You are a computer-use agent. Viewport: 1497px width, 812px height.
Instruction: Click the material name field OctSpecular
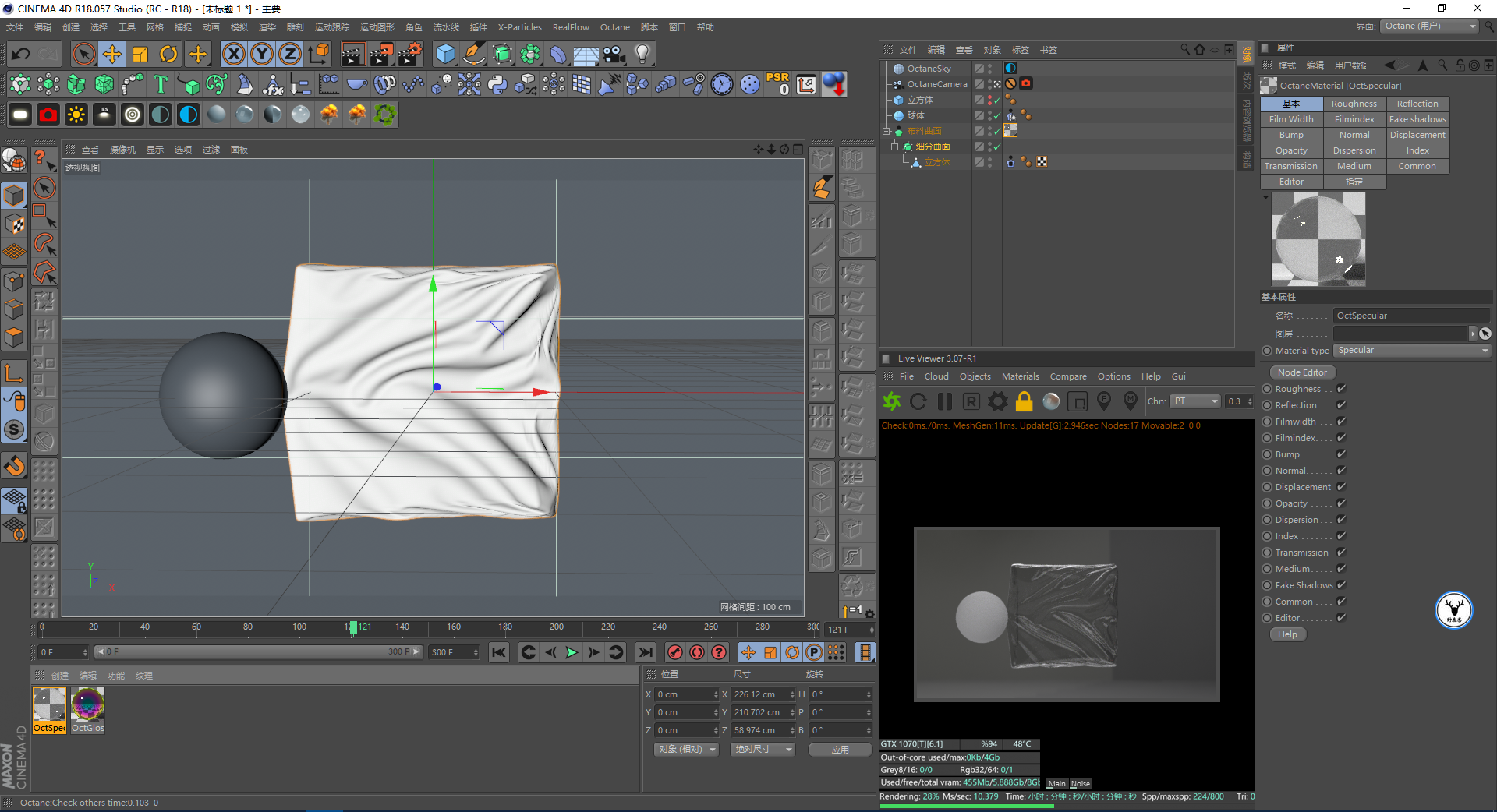pyautogui.click(x=1411, y=316)
